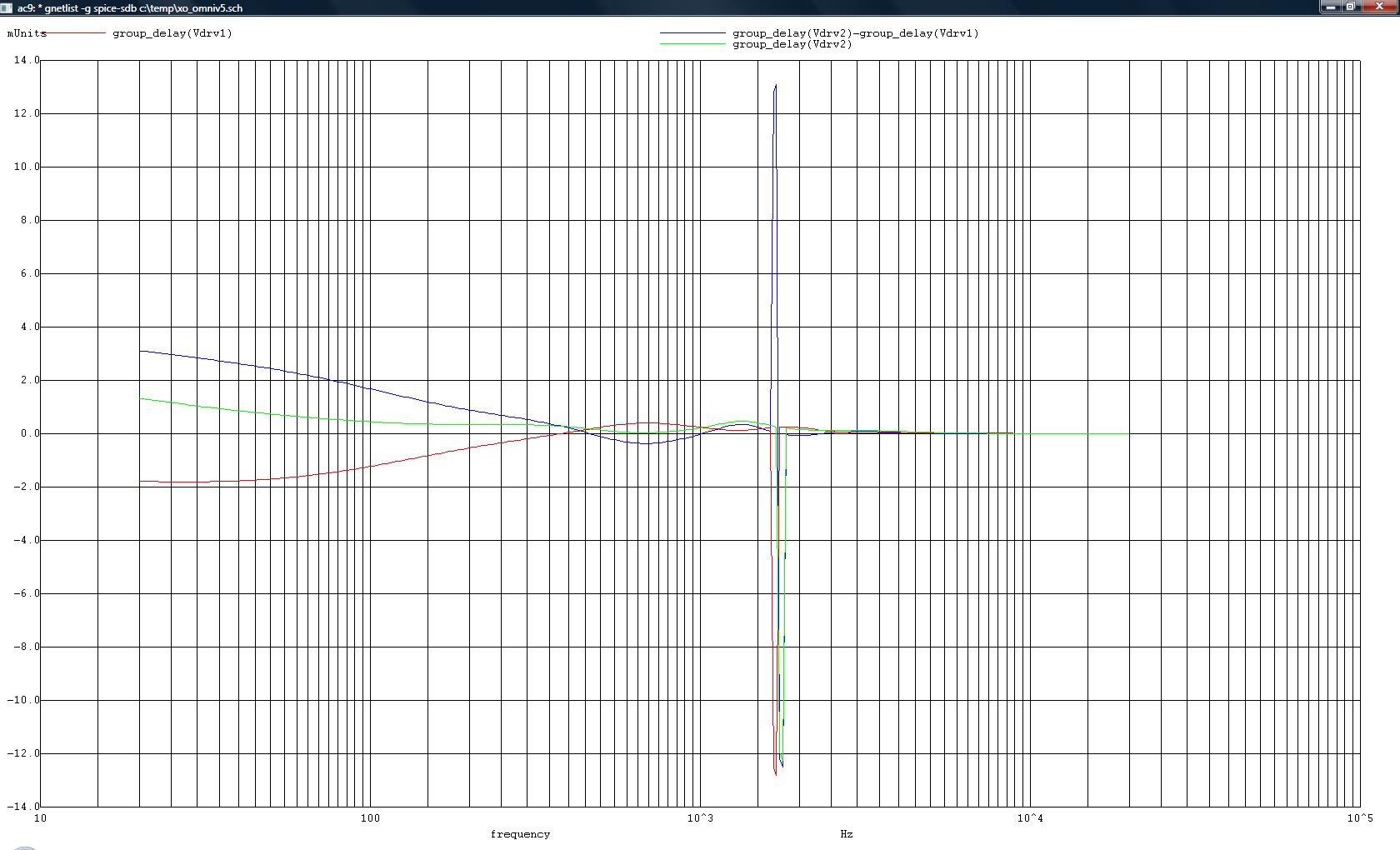Close the ac9 gnetlist plot window
This screenshot has width=1400, height=850.
(x=1378, y=7)
